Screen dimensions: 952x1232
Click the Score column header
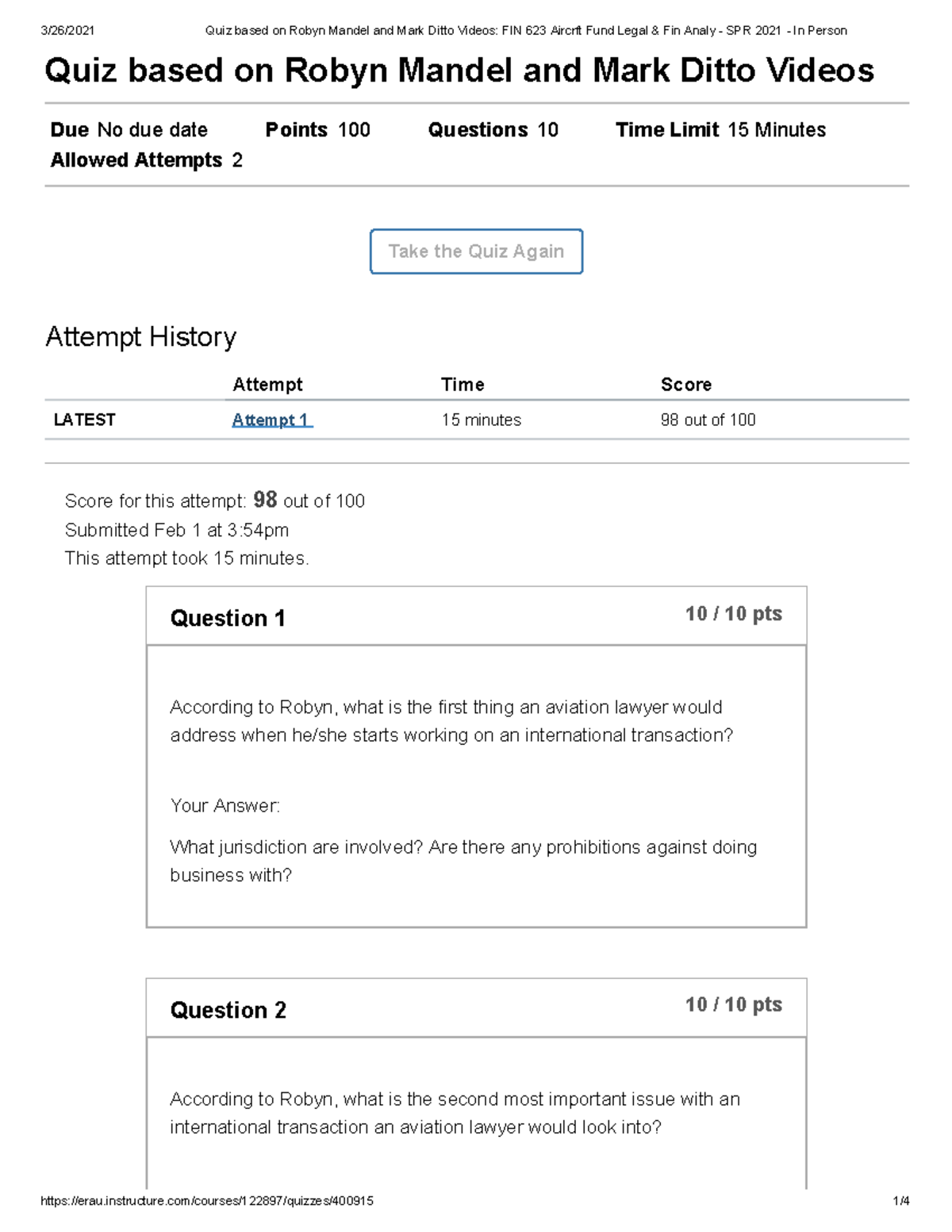[685, 384]
